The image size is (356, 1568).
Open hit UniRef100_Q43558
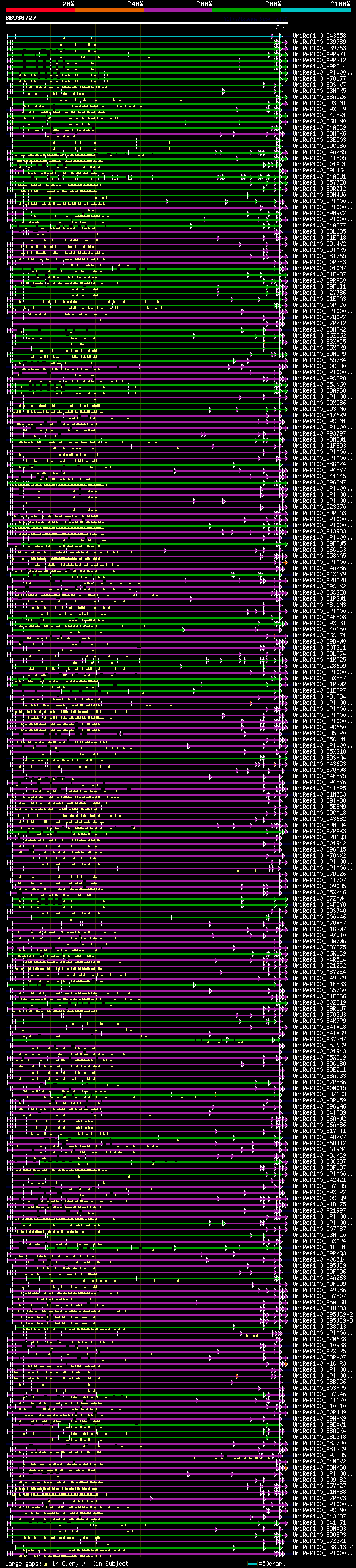(x=319, y=36)
